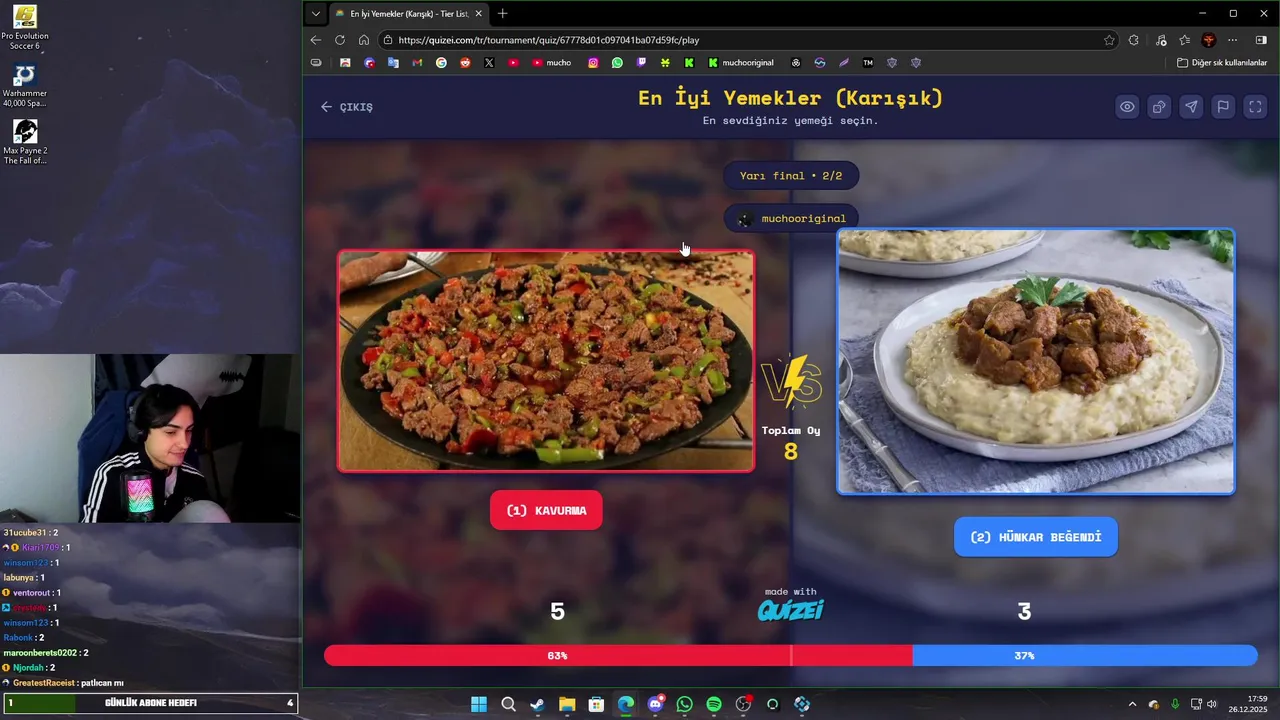
Task: Click the red 63% vote bar
Action: pyautogui.click(x=618, y=656)
